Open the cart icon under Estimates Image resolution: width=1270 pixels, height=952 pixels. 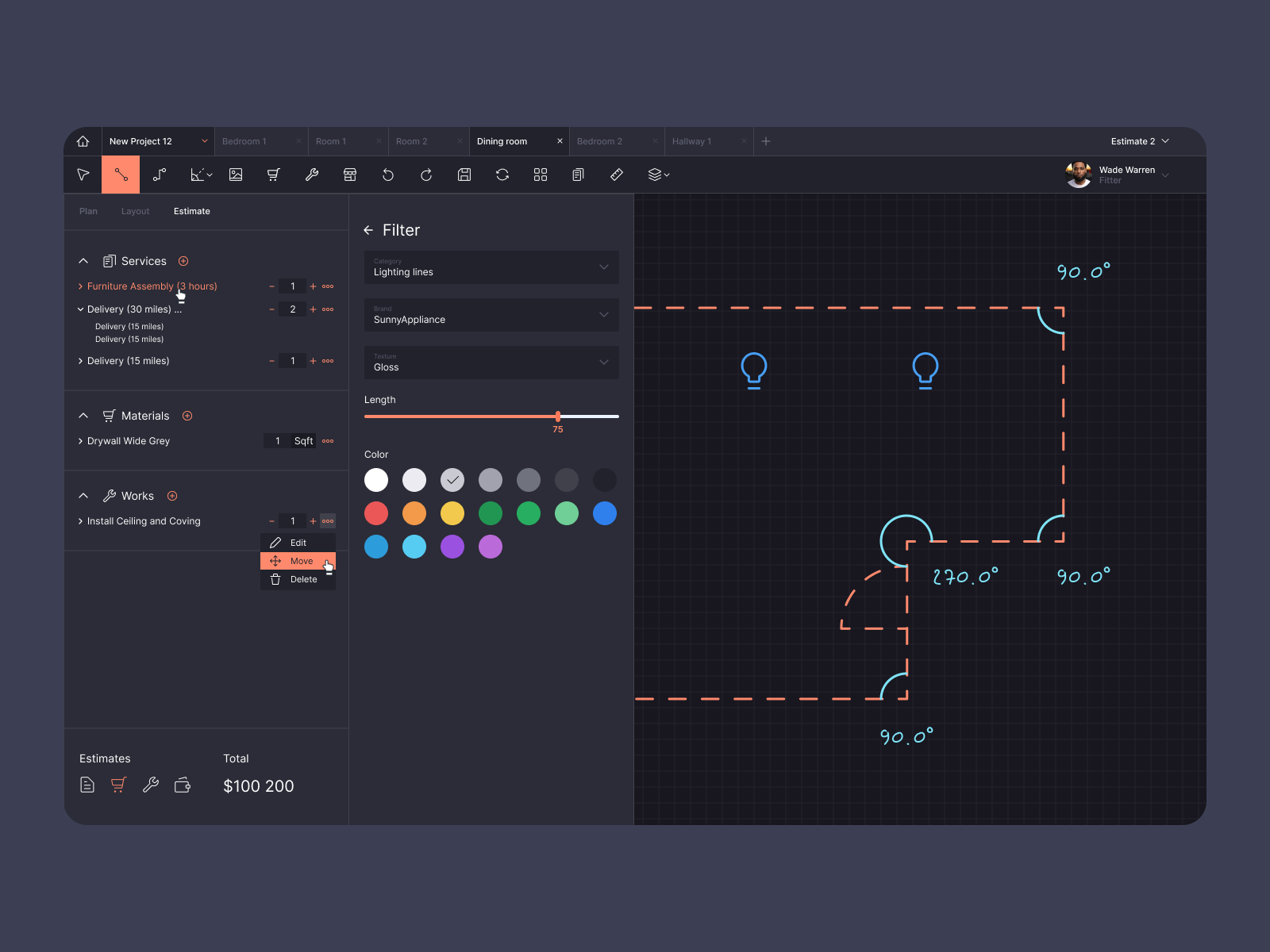(118, 785)
